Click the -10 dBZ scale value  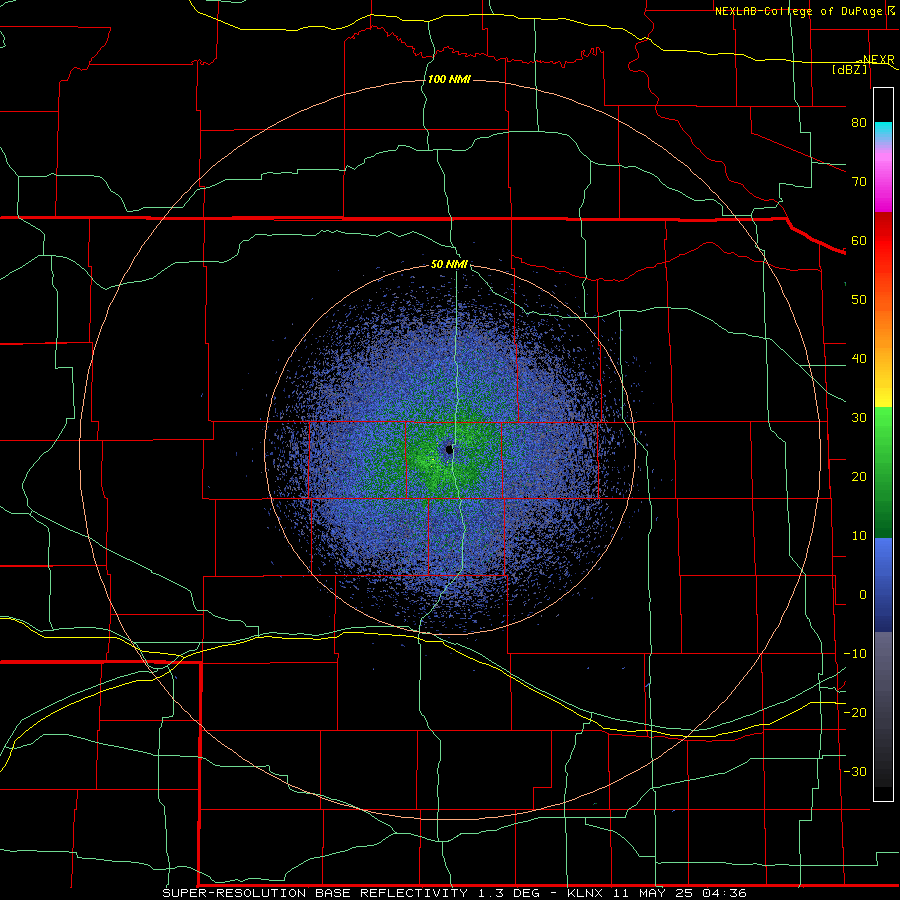pos(855,654)
